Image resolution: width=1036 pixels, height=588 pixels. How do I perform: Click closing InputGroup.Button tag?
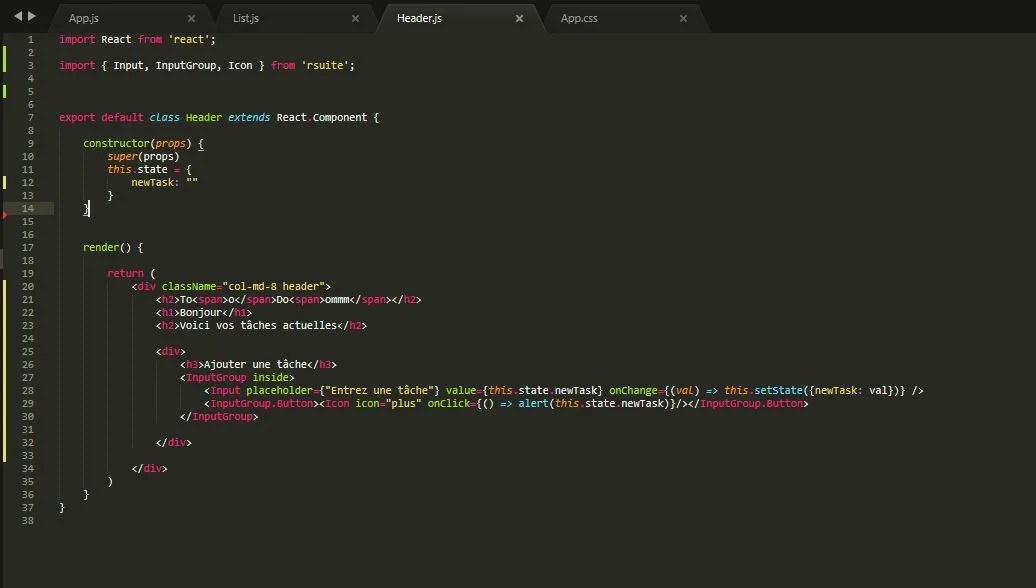coord(748,404)
